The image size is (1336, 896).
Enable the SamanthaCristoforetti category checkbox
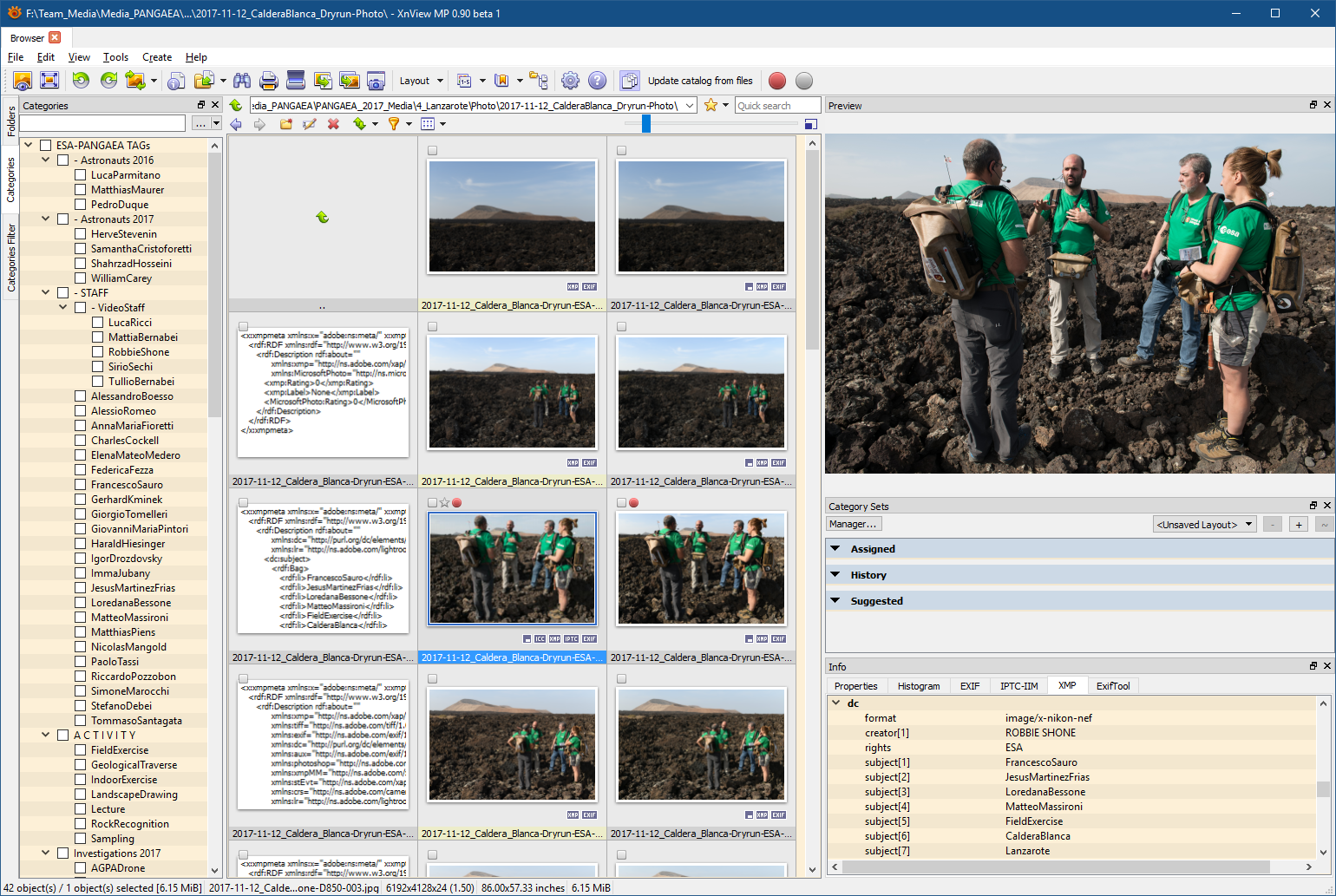click(81, 249)
